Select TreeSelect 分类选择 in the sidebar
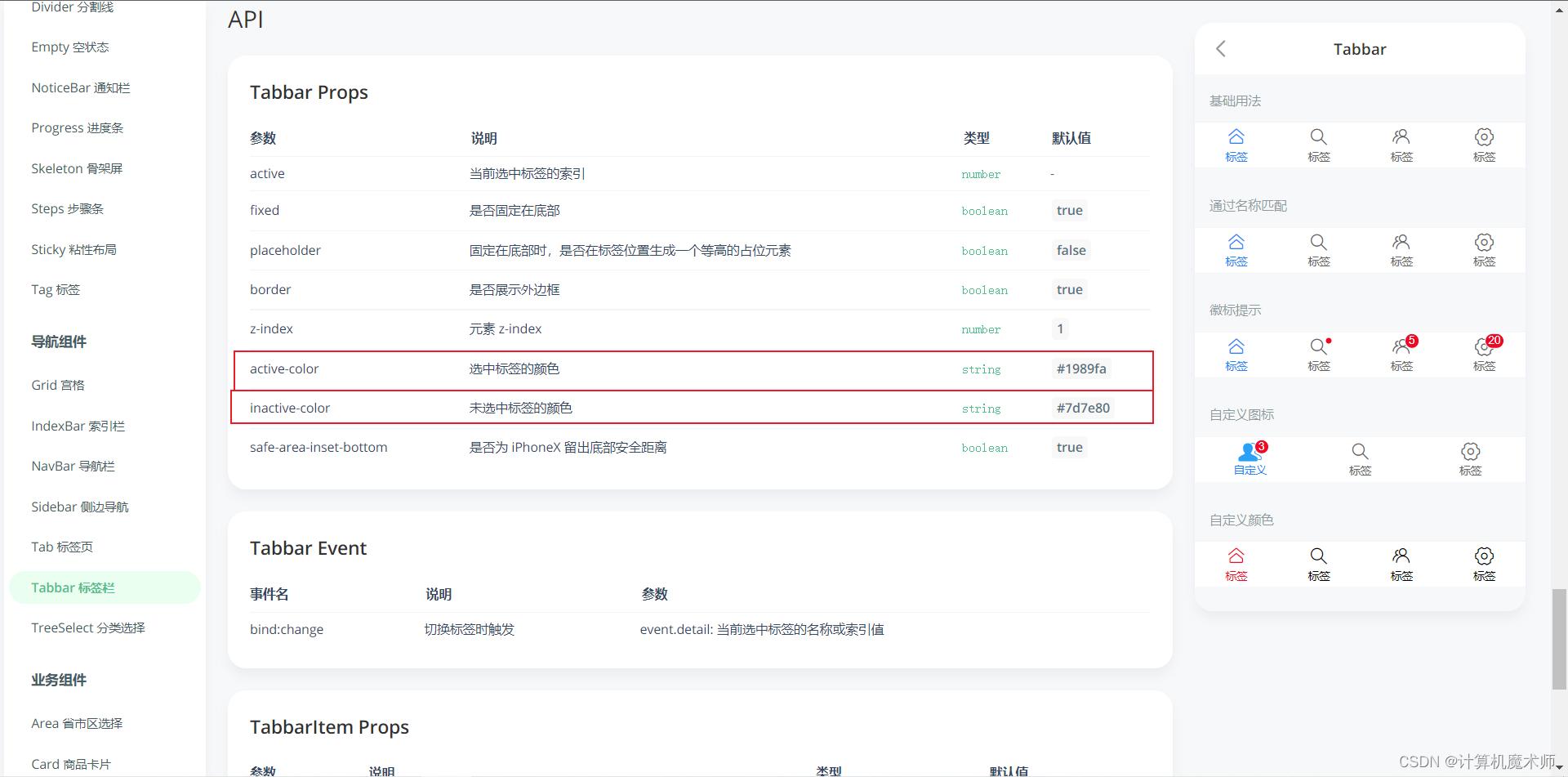 (x=87, y=627)
